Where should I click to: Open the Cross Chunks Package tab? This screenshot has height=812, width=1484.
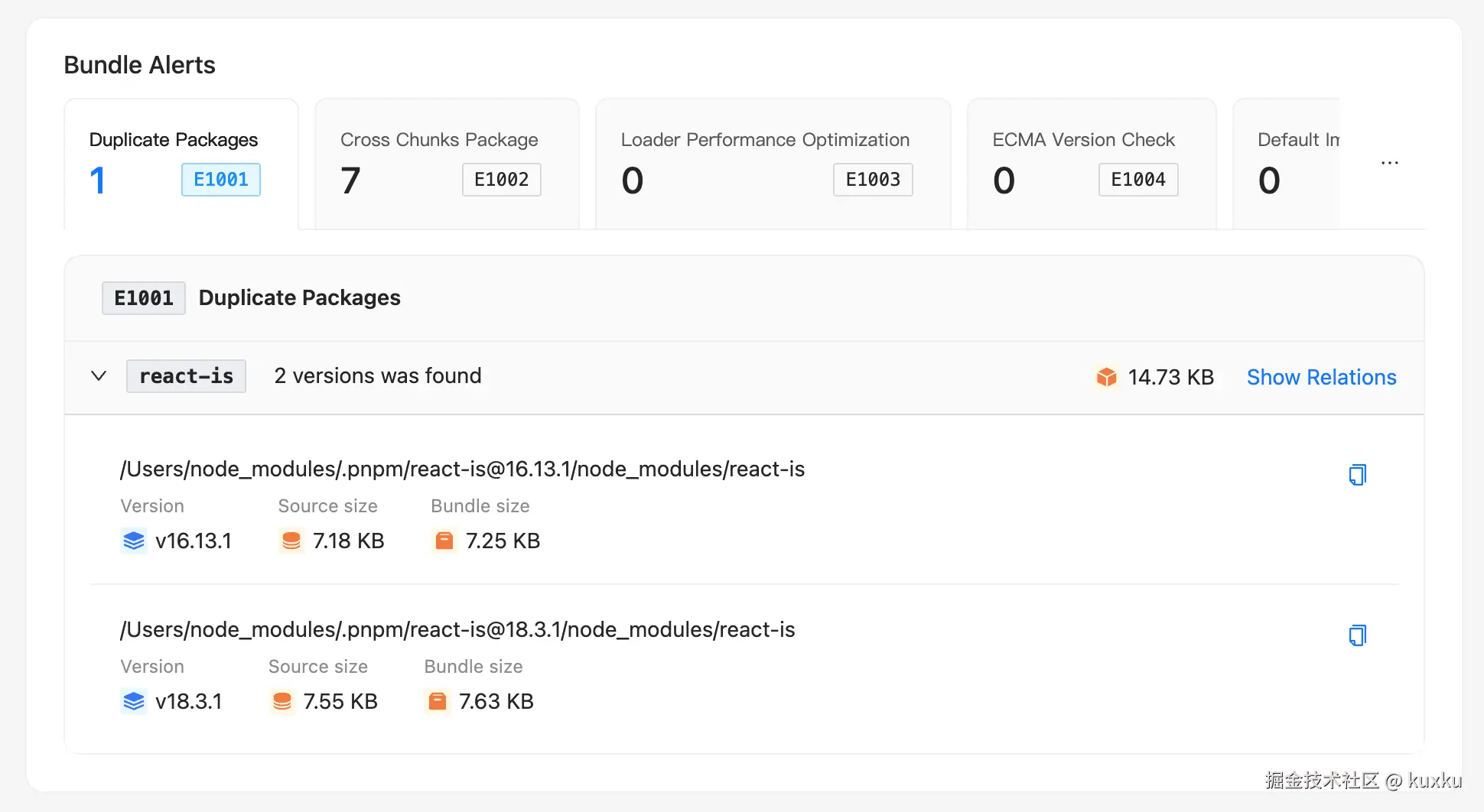click(446, 163)
